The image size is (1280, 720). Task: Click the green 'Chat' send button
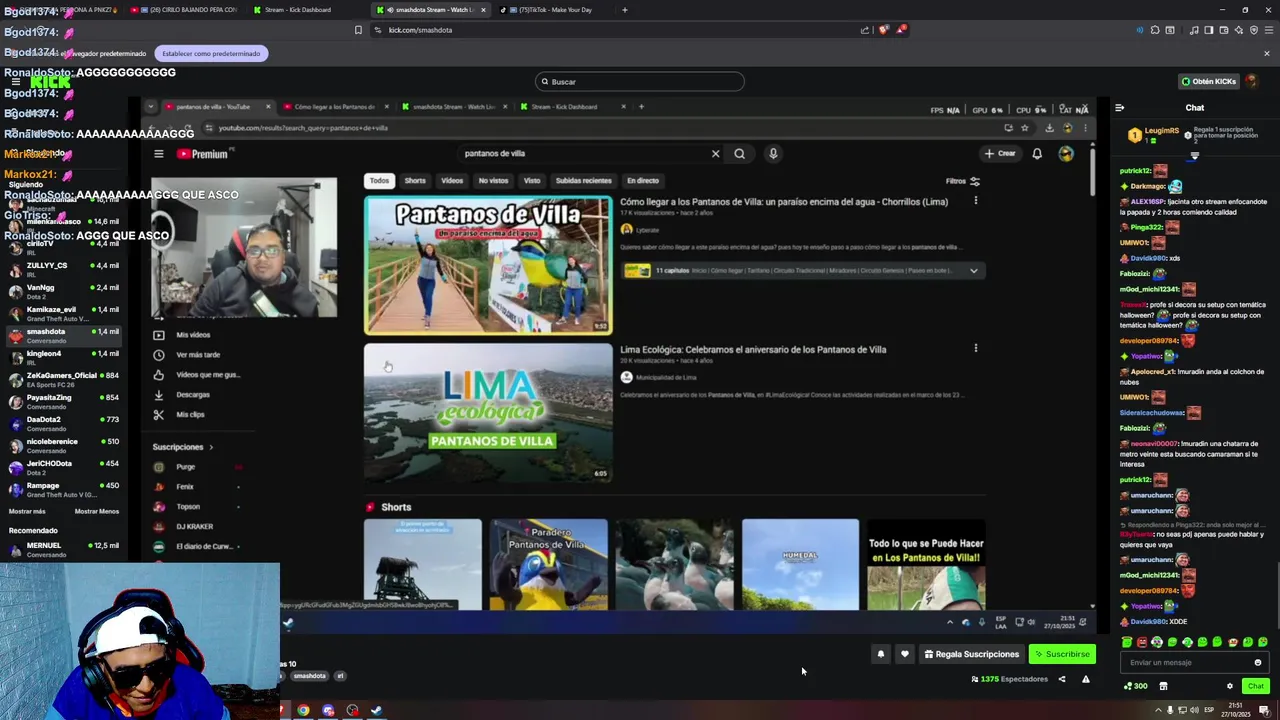1256,686
